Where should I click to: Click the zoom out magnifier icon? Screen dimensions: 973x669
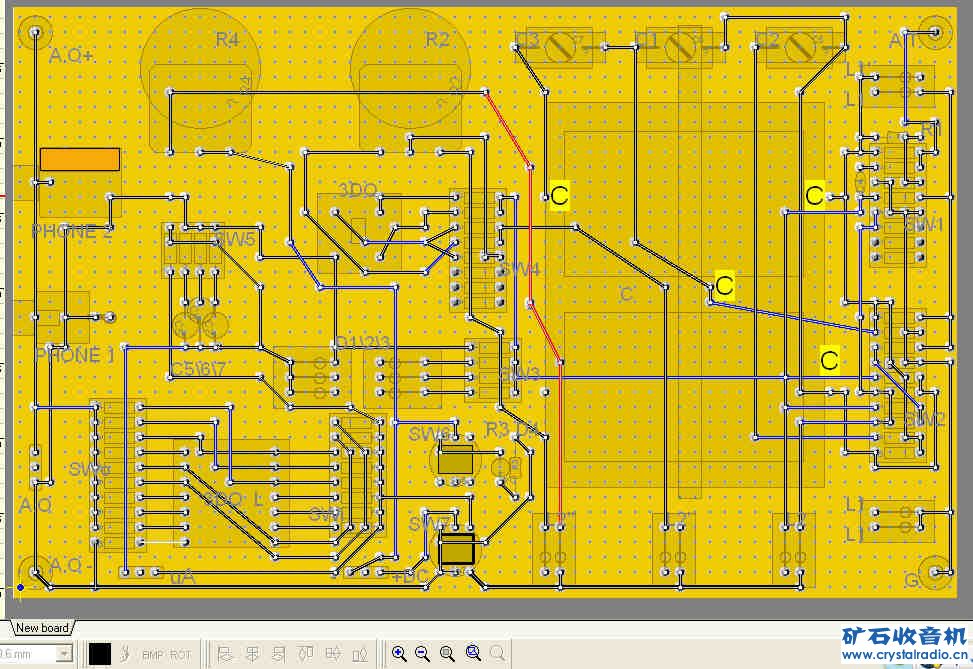click(x=423, y=653)
